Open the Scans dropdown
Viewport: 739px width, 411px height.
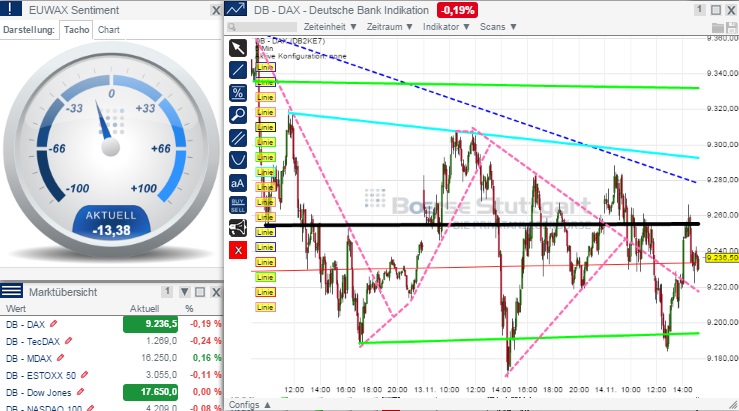coord(498,27)
